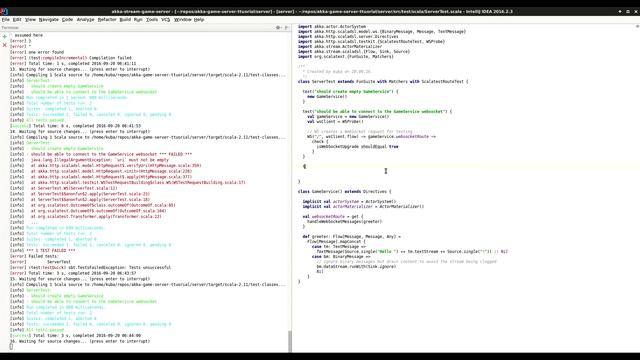640x360 pixels.
Task: Click the '[error] Failed tests:' line
Action: tap(34, 256)
